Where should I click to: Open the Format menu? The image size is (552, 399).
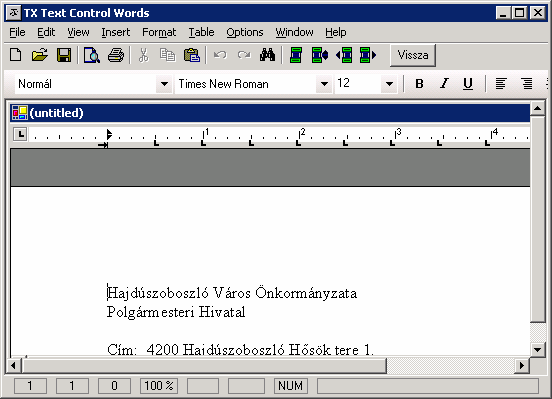point(159,32)
